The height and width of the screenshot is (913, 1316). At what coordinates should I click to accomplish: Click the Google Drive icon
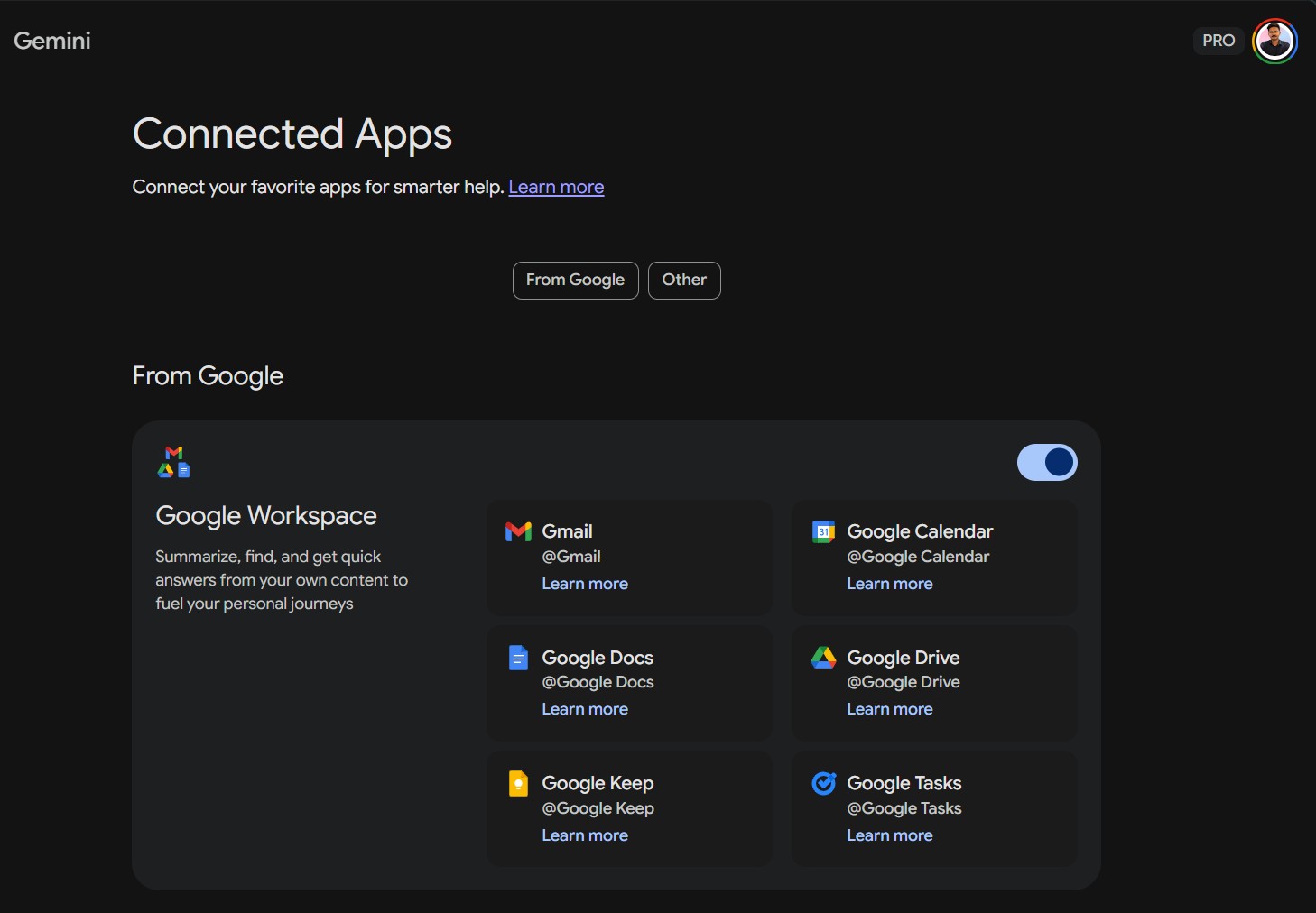[x=822, y=658]
